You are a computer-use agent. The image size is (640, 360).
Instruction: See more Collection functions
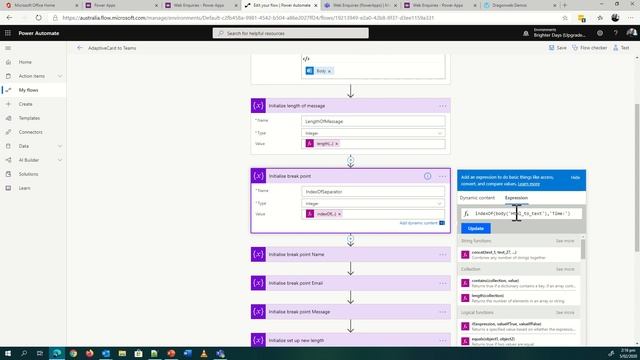[565, 269]
